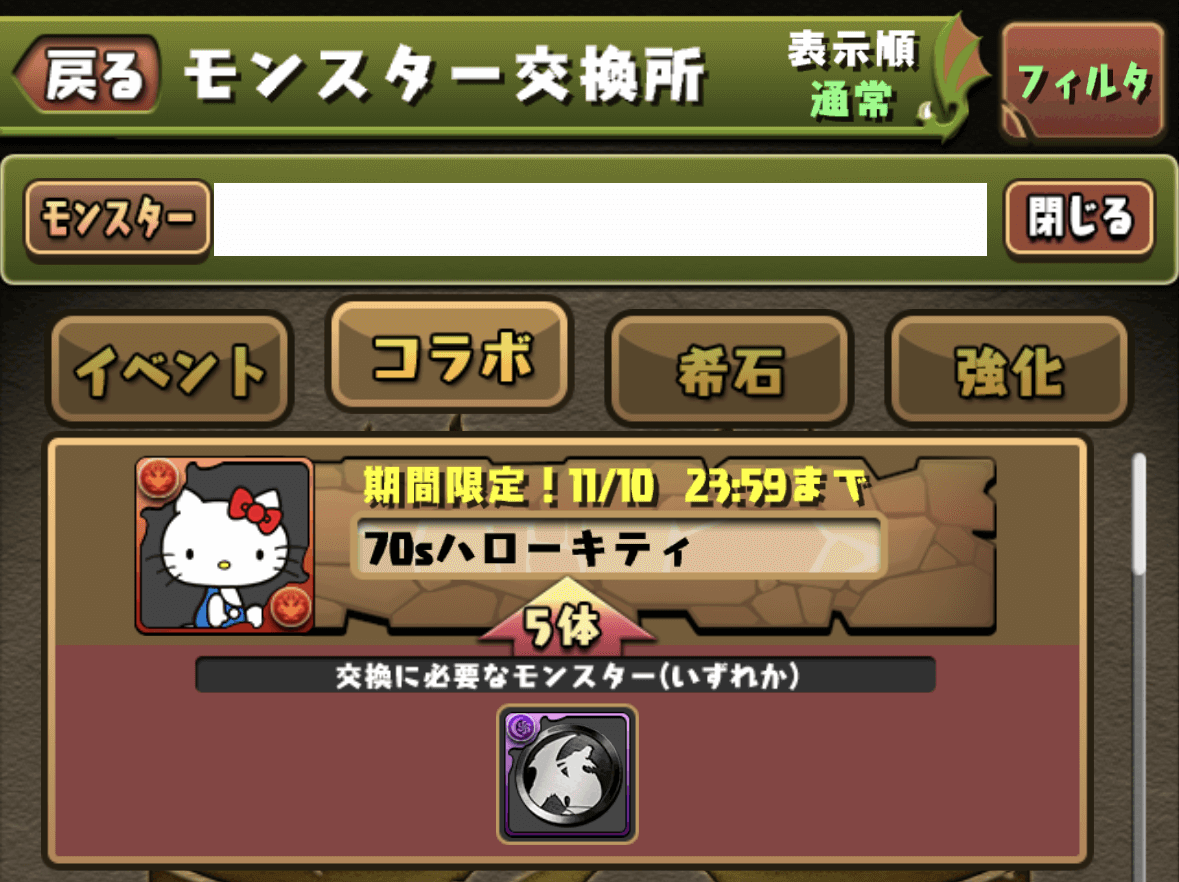Tap the bottom-right fire orb on the Kitty icon
This screenshot has height=882, width=1179.
(291, 606)
